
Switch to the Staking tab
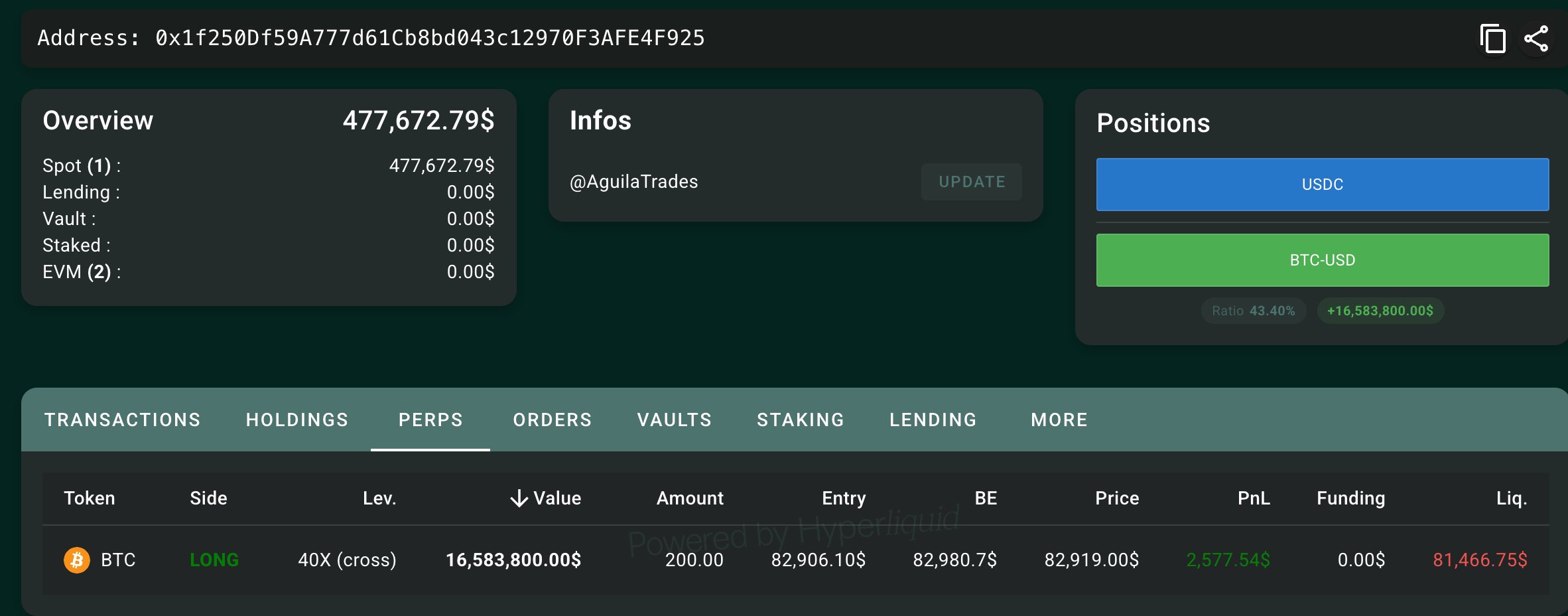coord(801,420)
